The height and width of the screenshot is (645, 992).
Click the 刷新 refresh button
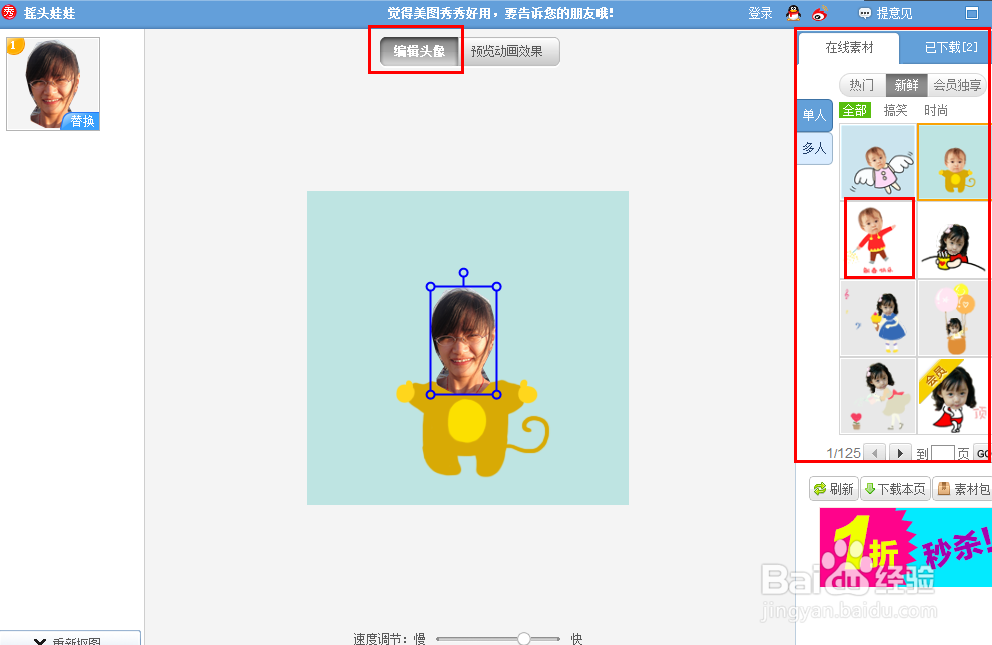pyautogui.click(x=834, y=489)
